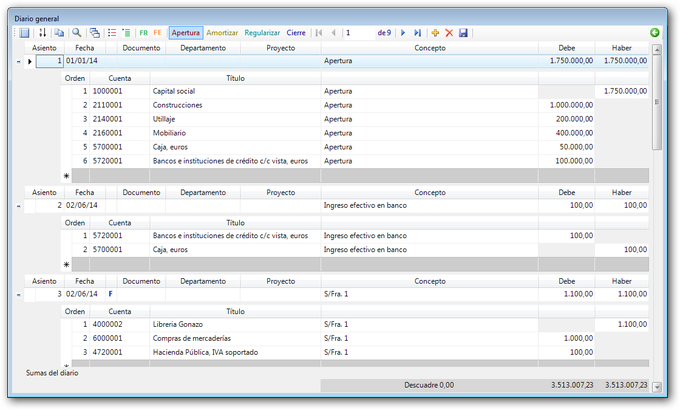Collapse Asiento 2 Ingreso efectivo entry
The width and height of the screenshot is (680, 410).
[x=18, y=206]
